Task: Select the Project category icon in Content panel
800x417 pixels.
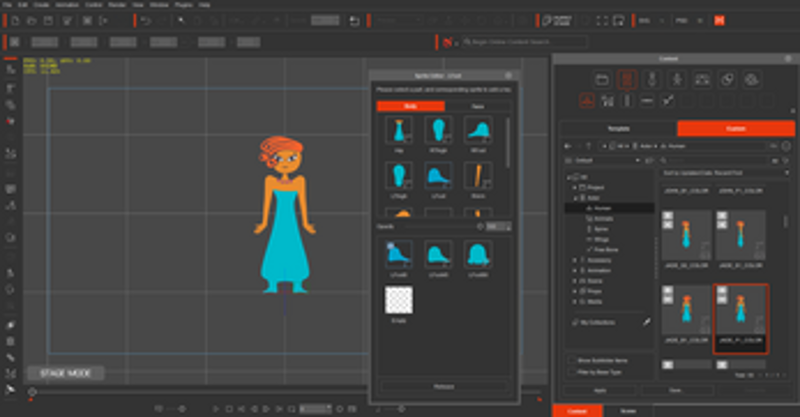Action: (602, 80)
